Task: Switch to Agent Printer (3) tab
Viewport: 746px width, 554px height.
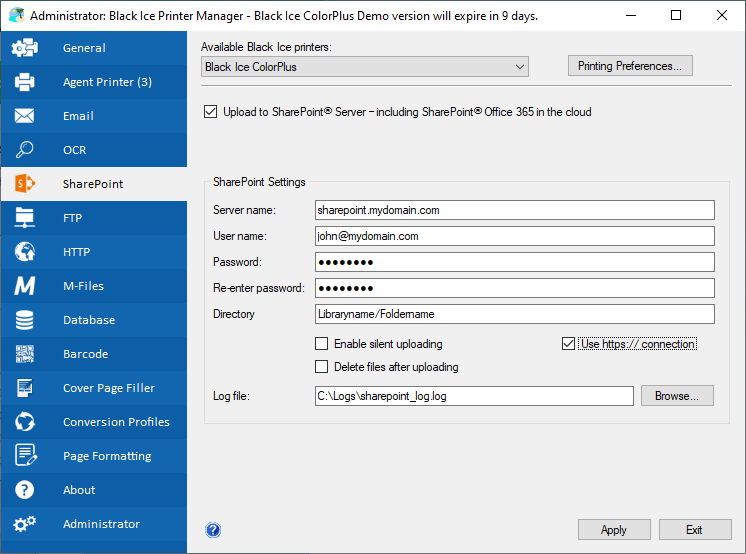Action: [x=108, y=82]
